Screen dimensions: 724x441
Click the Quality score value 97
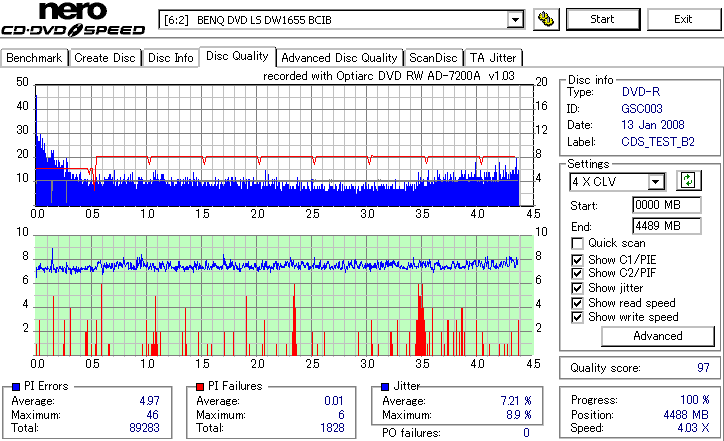(x=703, y=368)
